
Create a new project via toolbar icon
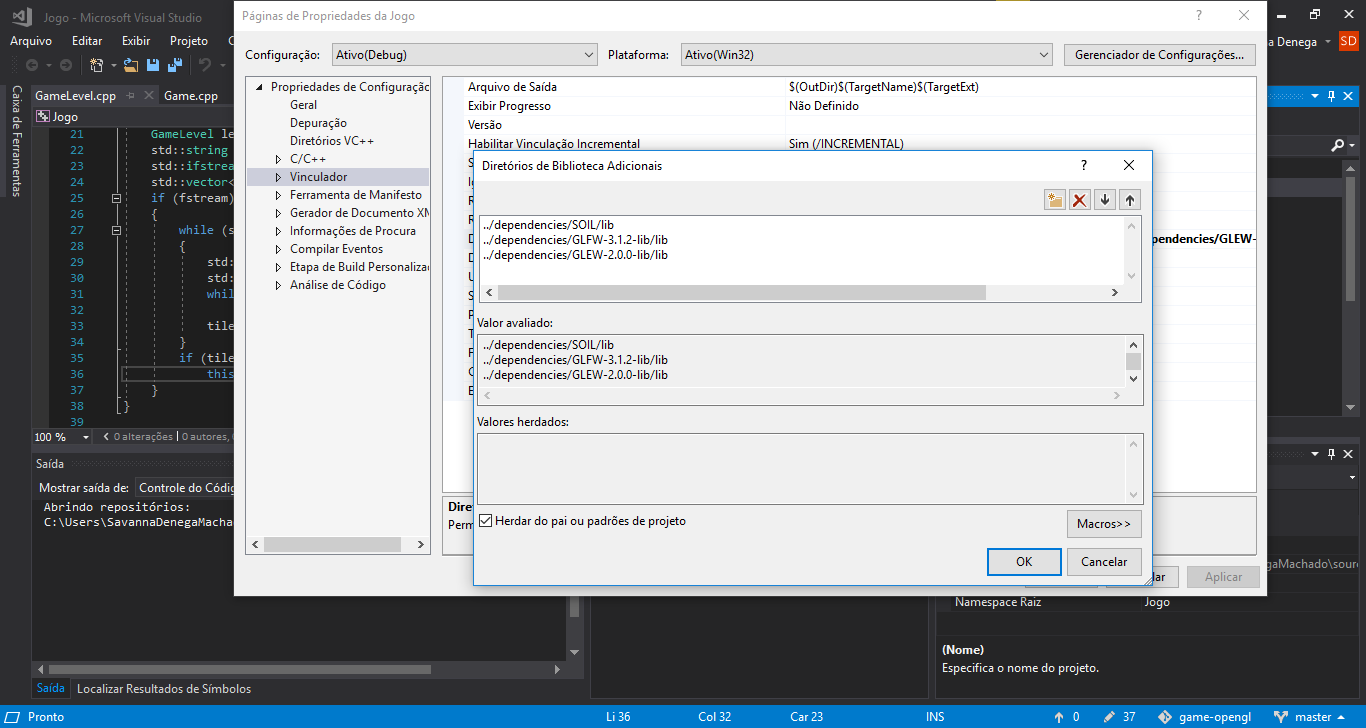coord(98,65)
